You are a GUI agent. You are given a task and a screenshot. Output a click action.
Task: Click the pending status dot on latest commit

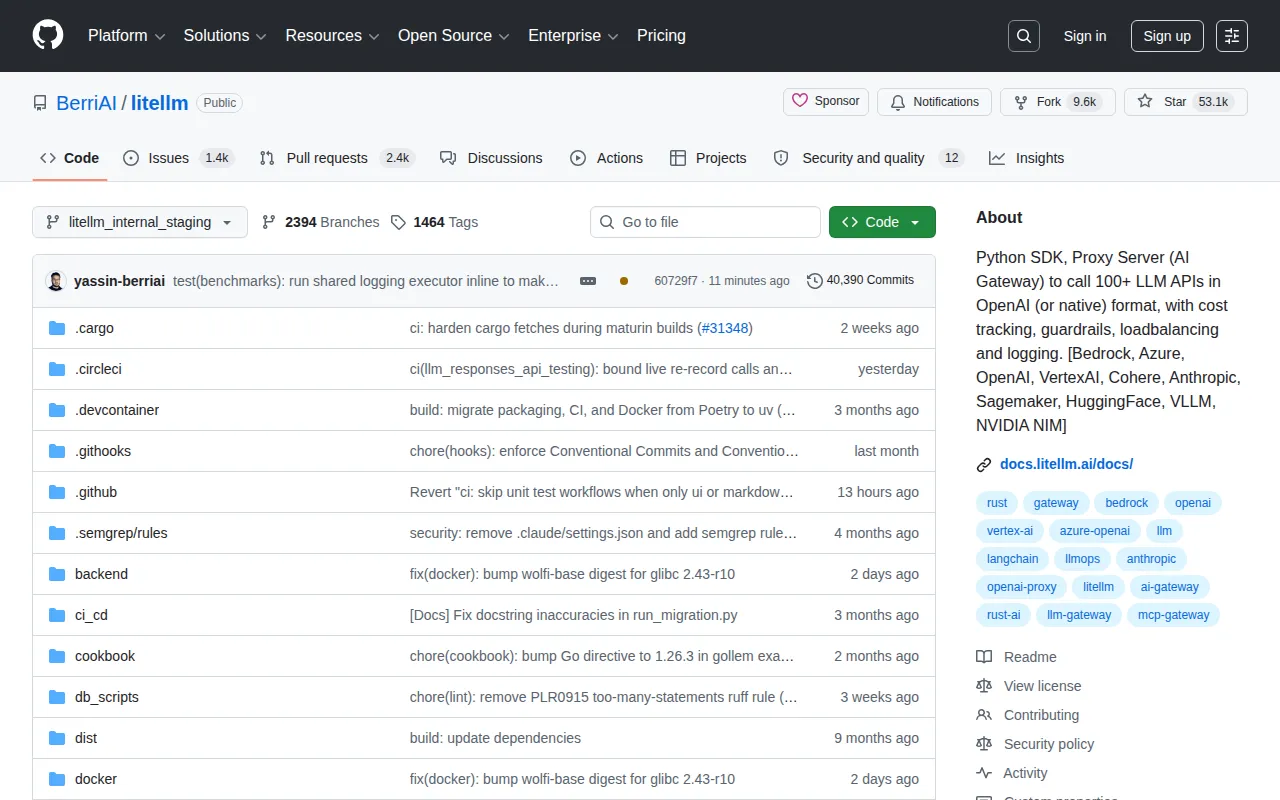(624, 281)
